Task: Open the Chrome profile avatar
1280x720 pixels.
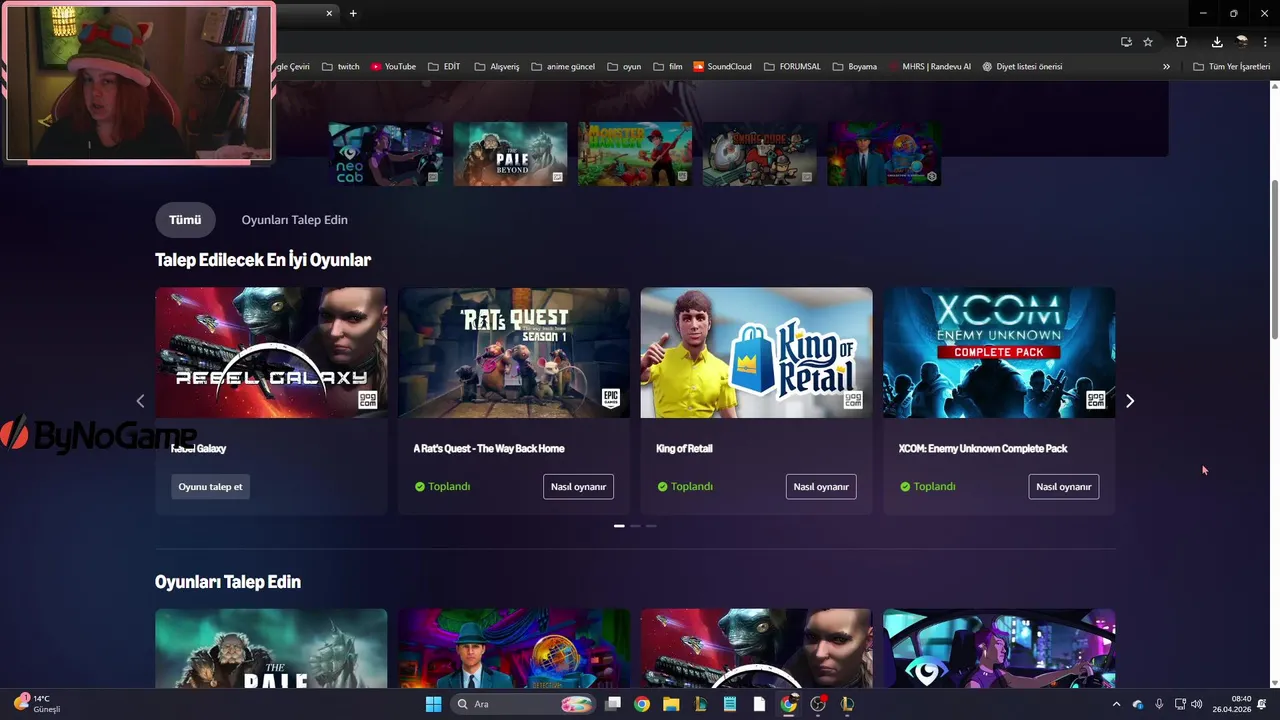Action: [x=1242, y=42]
